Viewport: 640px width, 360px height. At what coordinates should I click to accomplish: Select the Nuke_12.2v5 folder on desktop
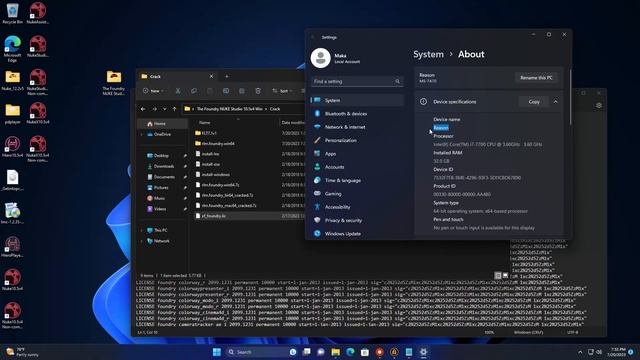[x=12, y=80]
